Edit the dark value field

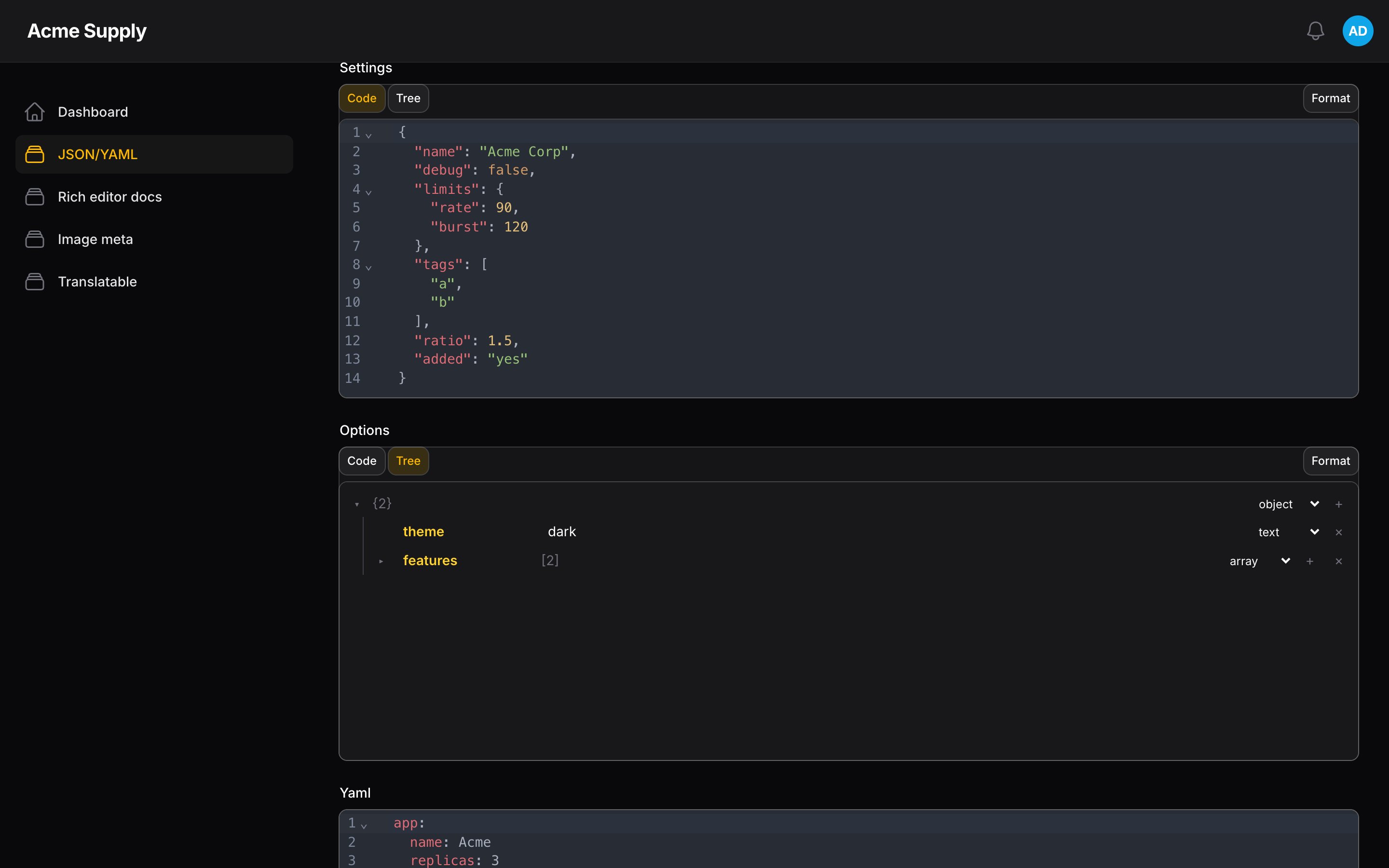(562, 531)
